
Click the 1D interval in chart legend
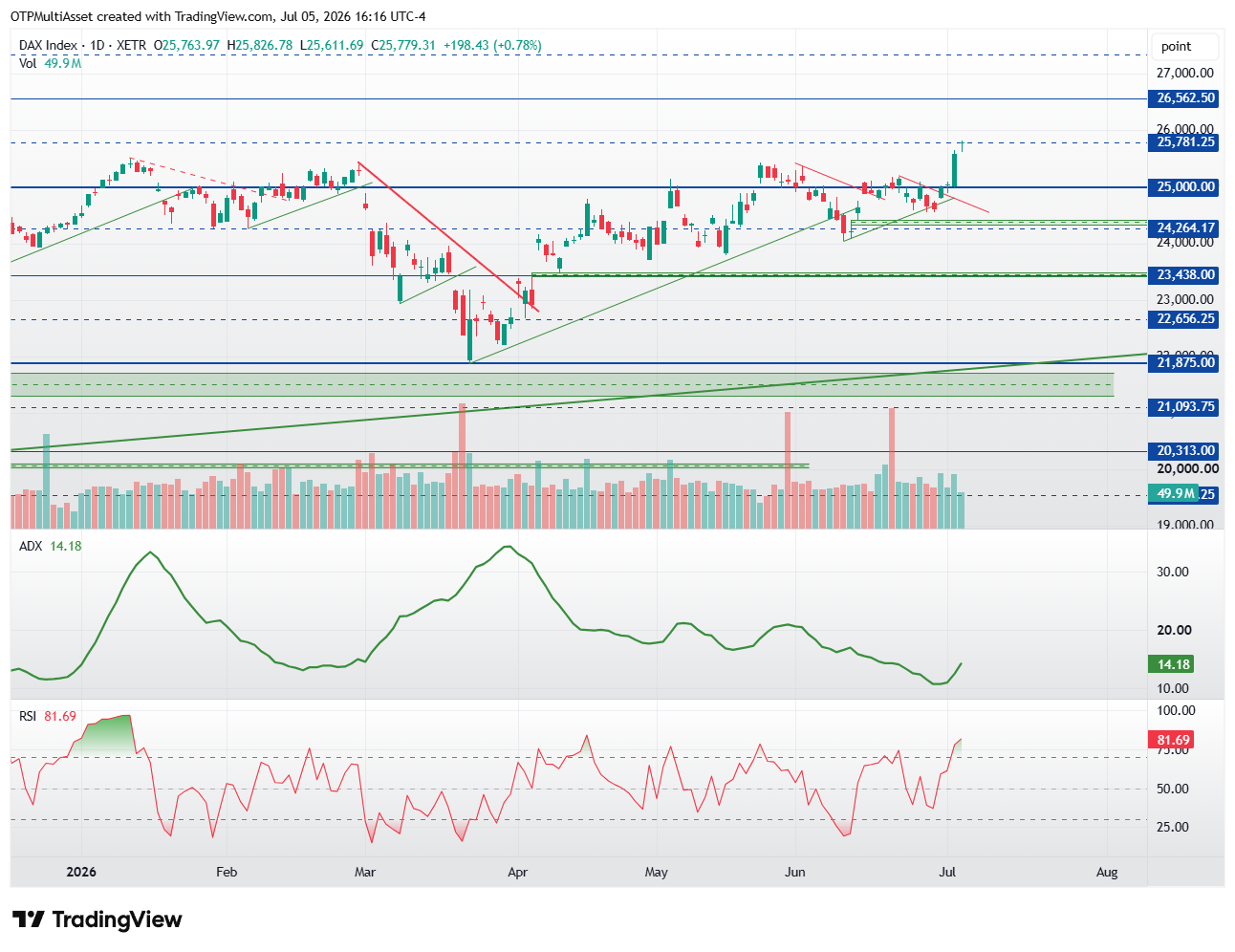97,45
